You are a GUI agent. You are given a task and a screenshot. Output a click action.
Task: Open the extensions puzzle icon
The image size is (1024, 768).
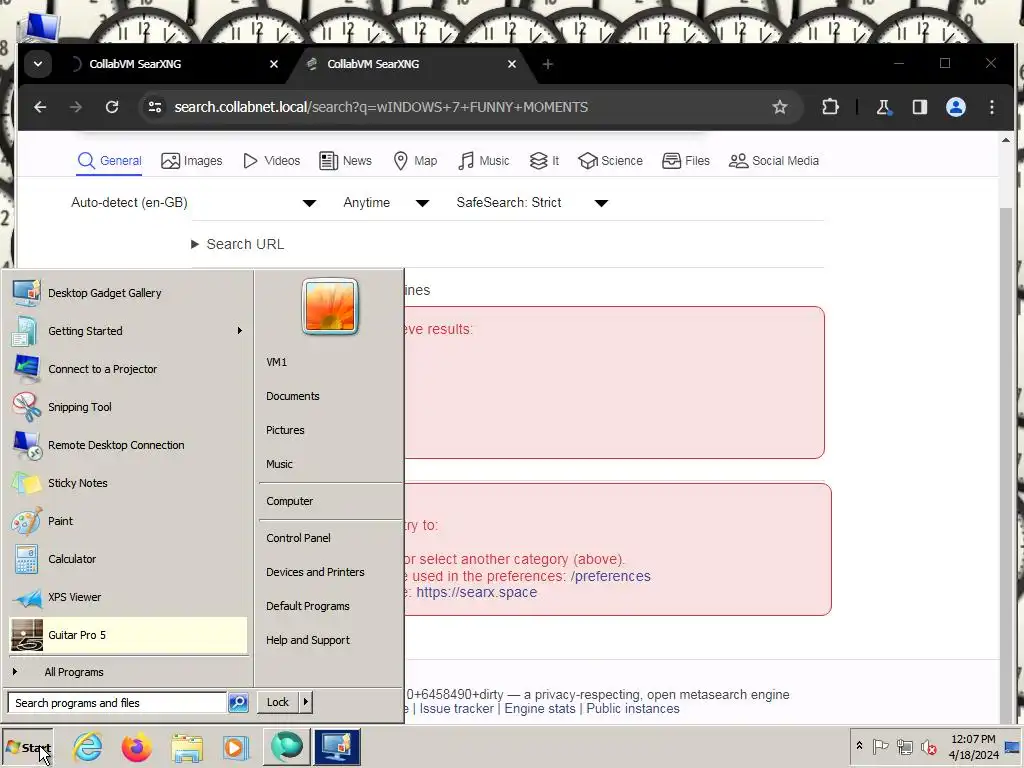click(830, 107)
